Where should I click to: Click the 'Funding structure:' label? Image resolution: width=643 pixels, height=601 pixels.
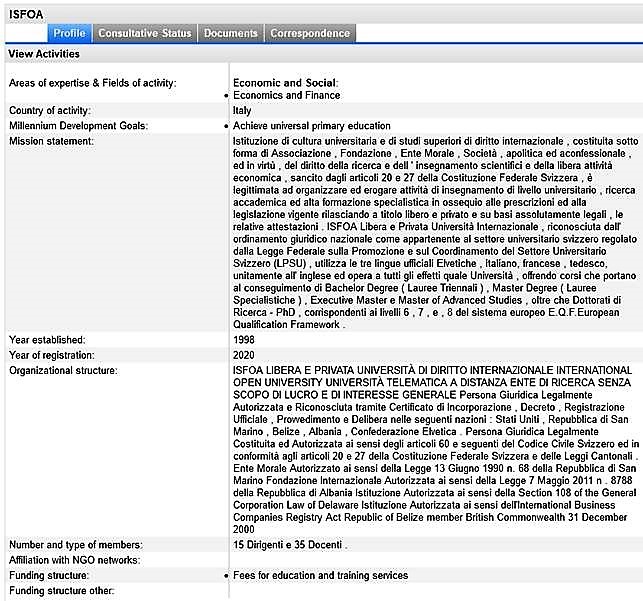[x=49, y=576]
